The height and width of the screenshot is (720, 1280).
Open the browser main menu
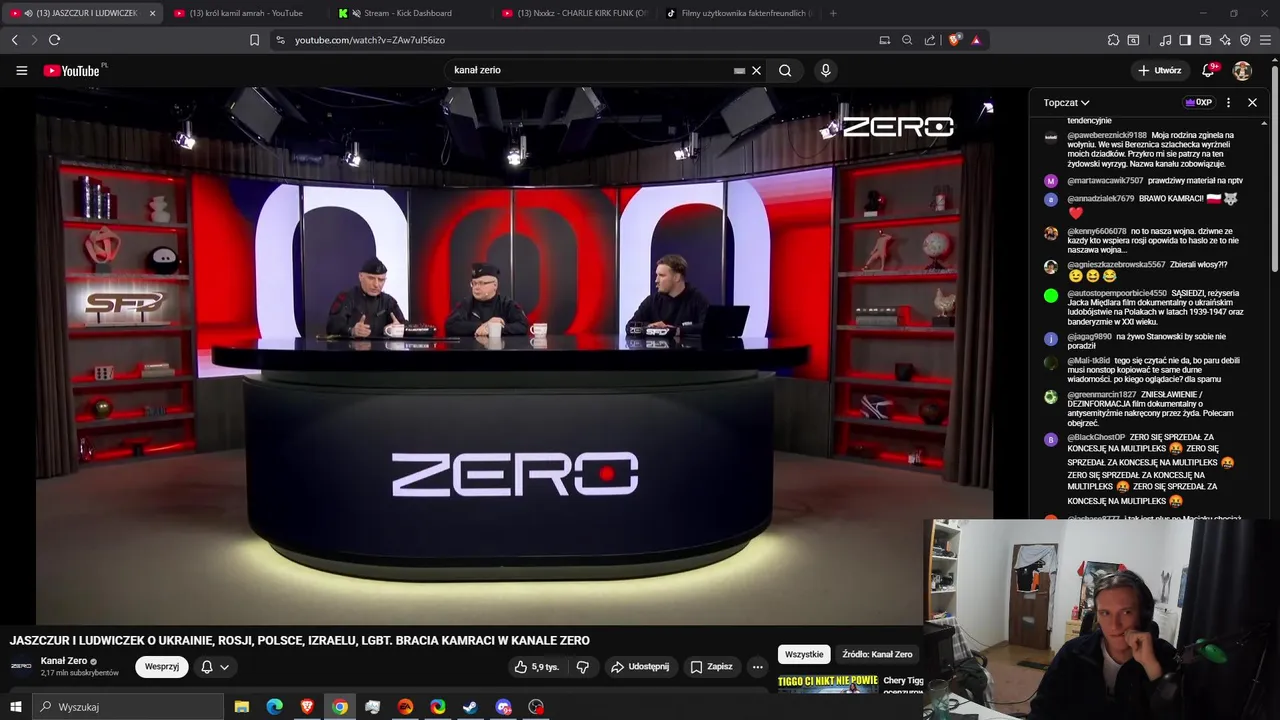[1267, 40]
